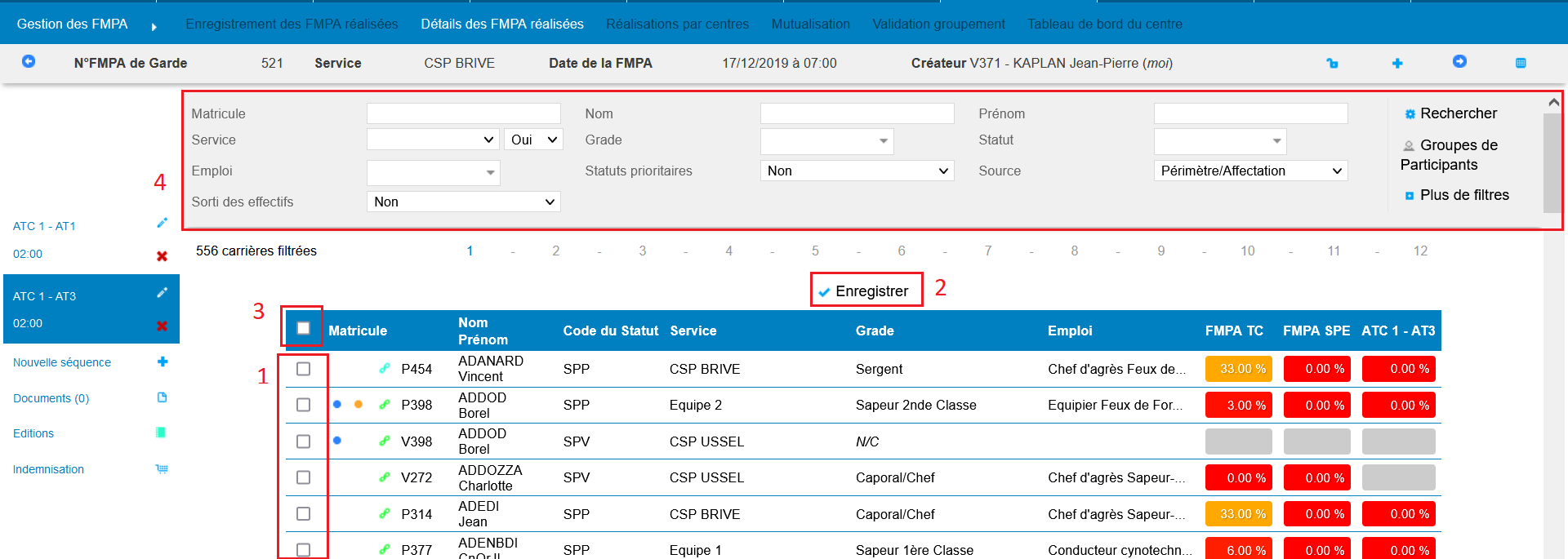1568x559 pixels.
Task: Click the link icon beside P454
Action: pos(385,369)
